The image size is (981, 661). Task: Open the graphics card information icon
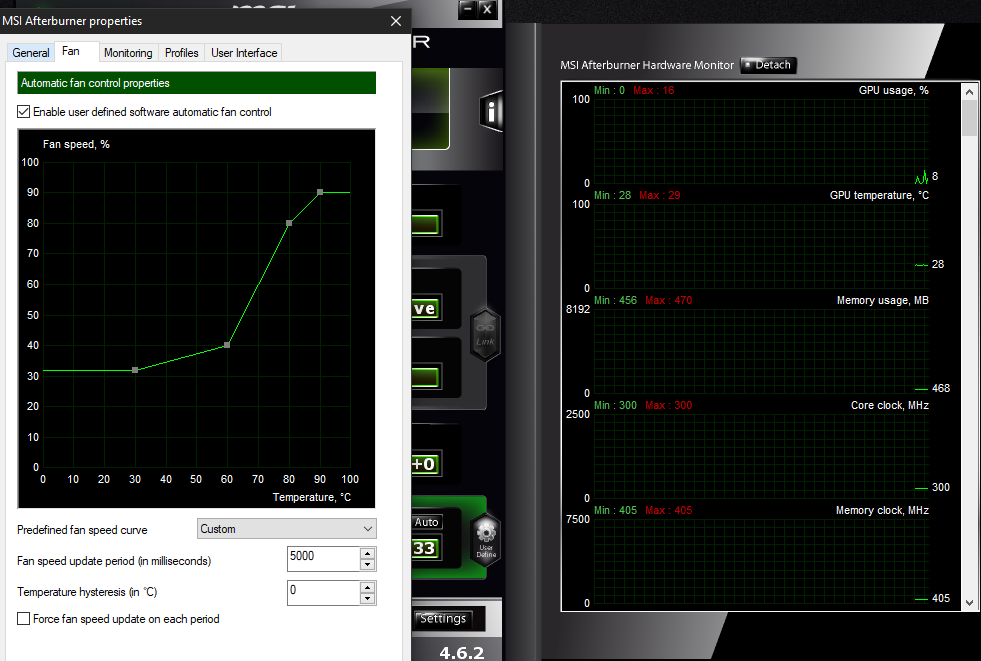(492, 113)
